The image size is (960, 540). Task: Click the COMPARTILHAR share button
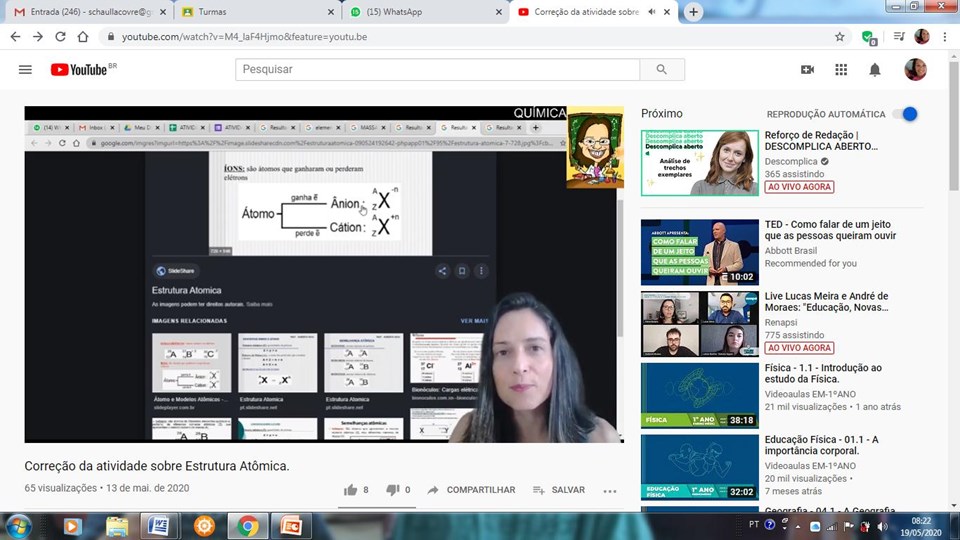point(471,490)
